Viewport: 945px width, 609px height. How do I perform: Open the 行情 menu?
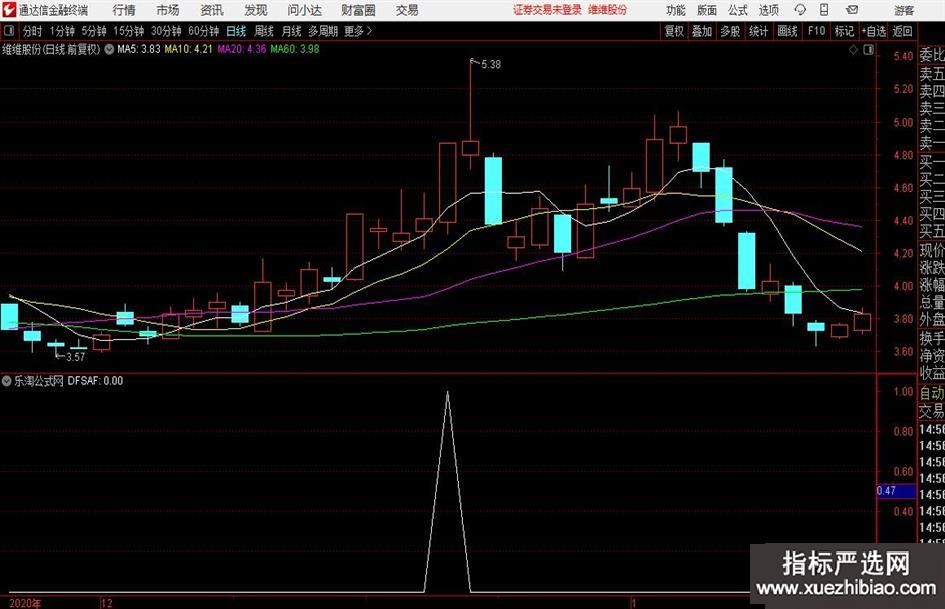click(x=124, y=10)
